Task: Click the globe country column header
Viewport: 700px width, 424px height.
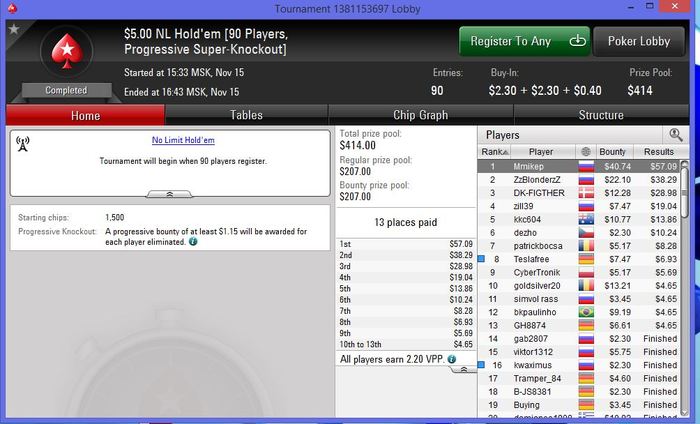Action: tap(586, 152)
